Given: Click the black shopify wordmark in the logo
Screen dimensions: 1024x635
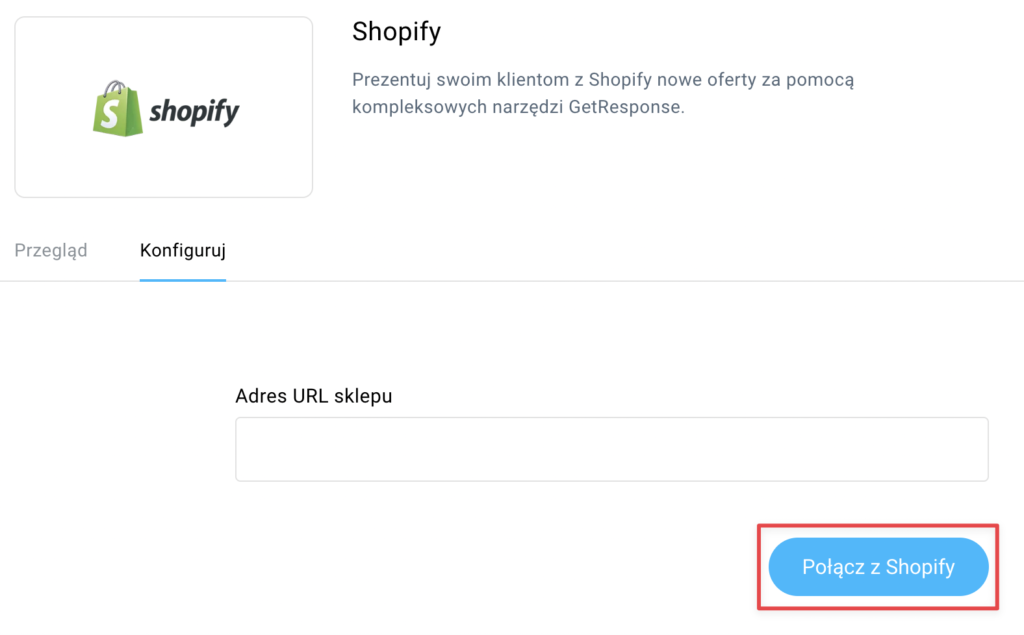Looking at the screenshot, I should 194,112.
